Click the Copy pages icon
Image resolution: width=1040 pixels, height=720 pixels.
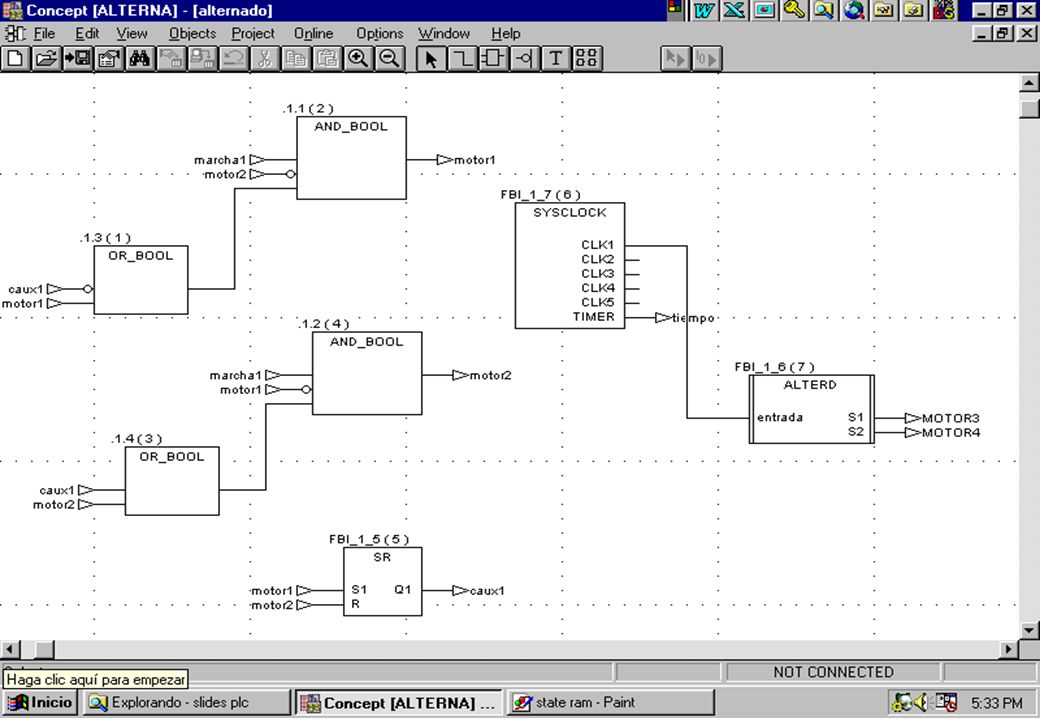[296, 58]
